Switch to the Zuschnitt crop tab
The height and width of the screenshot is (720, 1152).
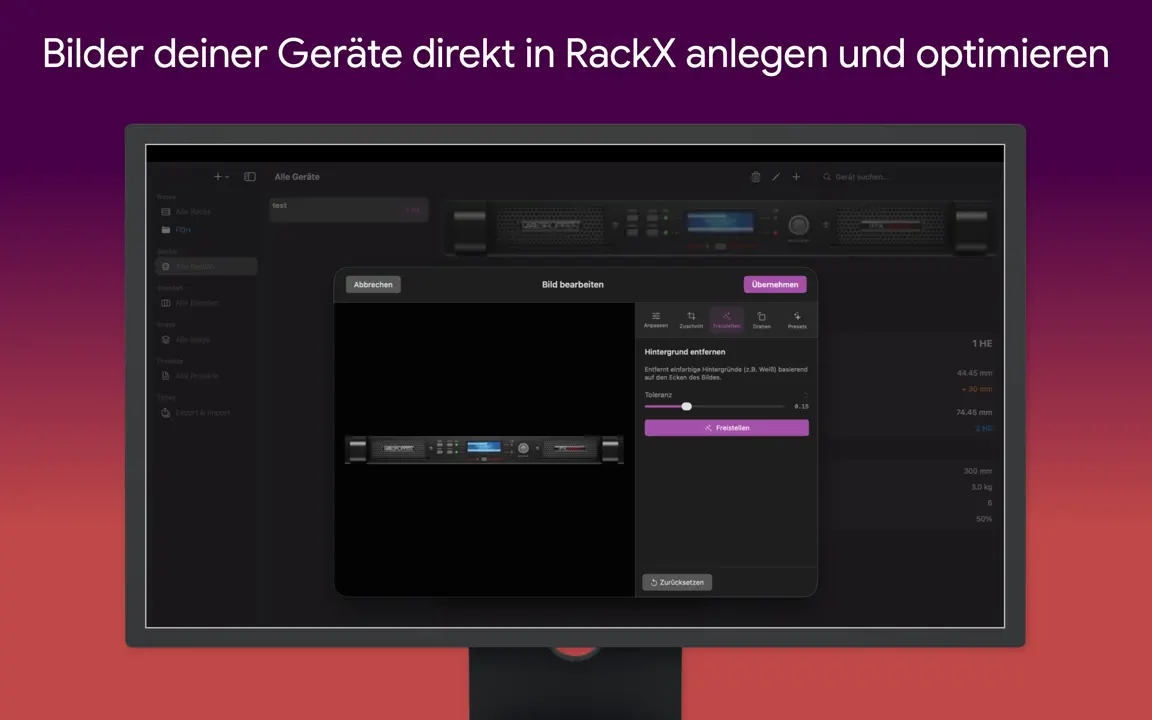point(691,320)
